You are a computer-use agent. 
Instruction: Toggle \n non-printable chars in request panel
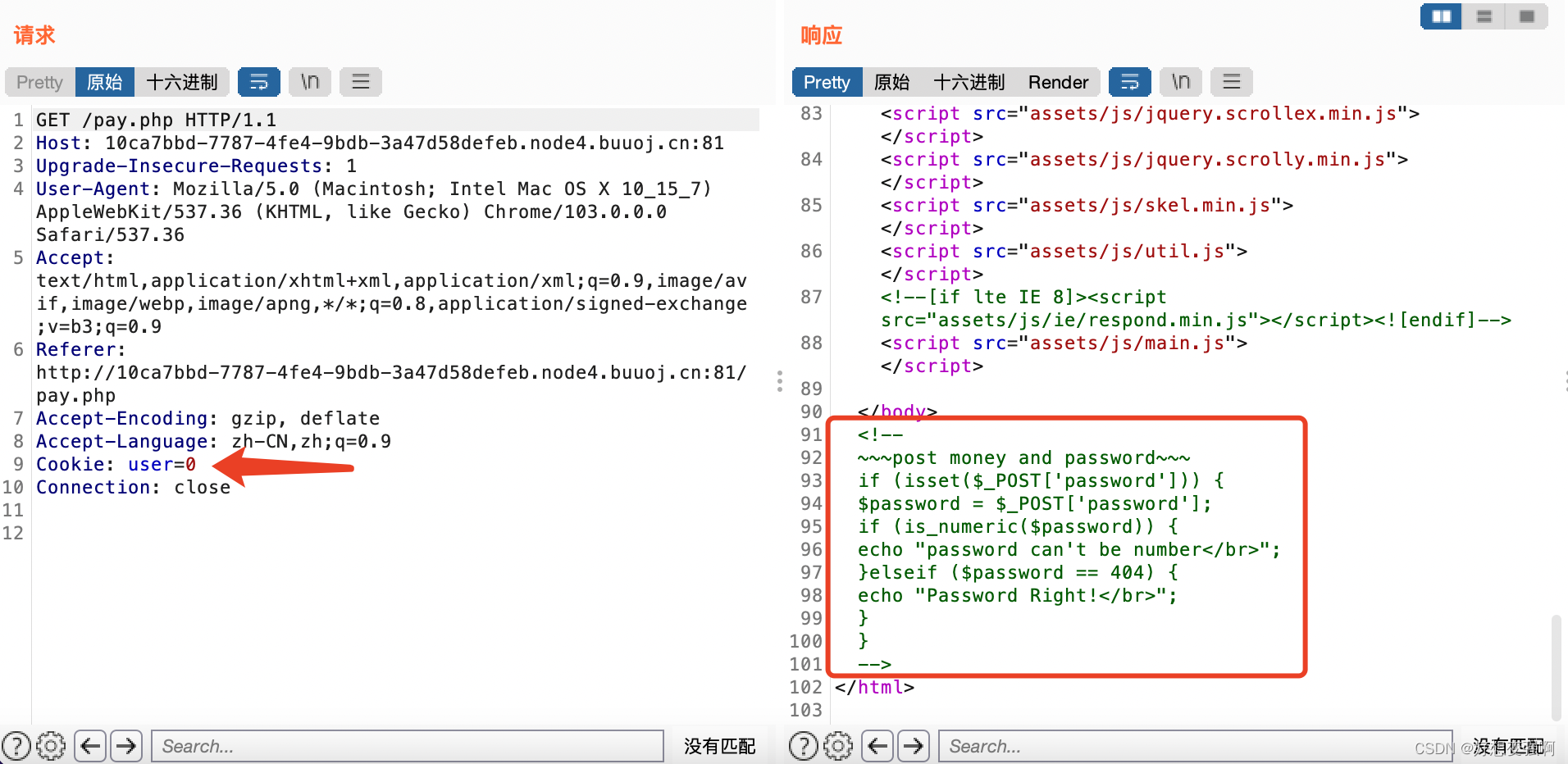[310, 82]
